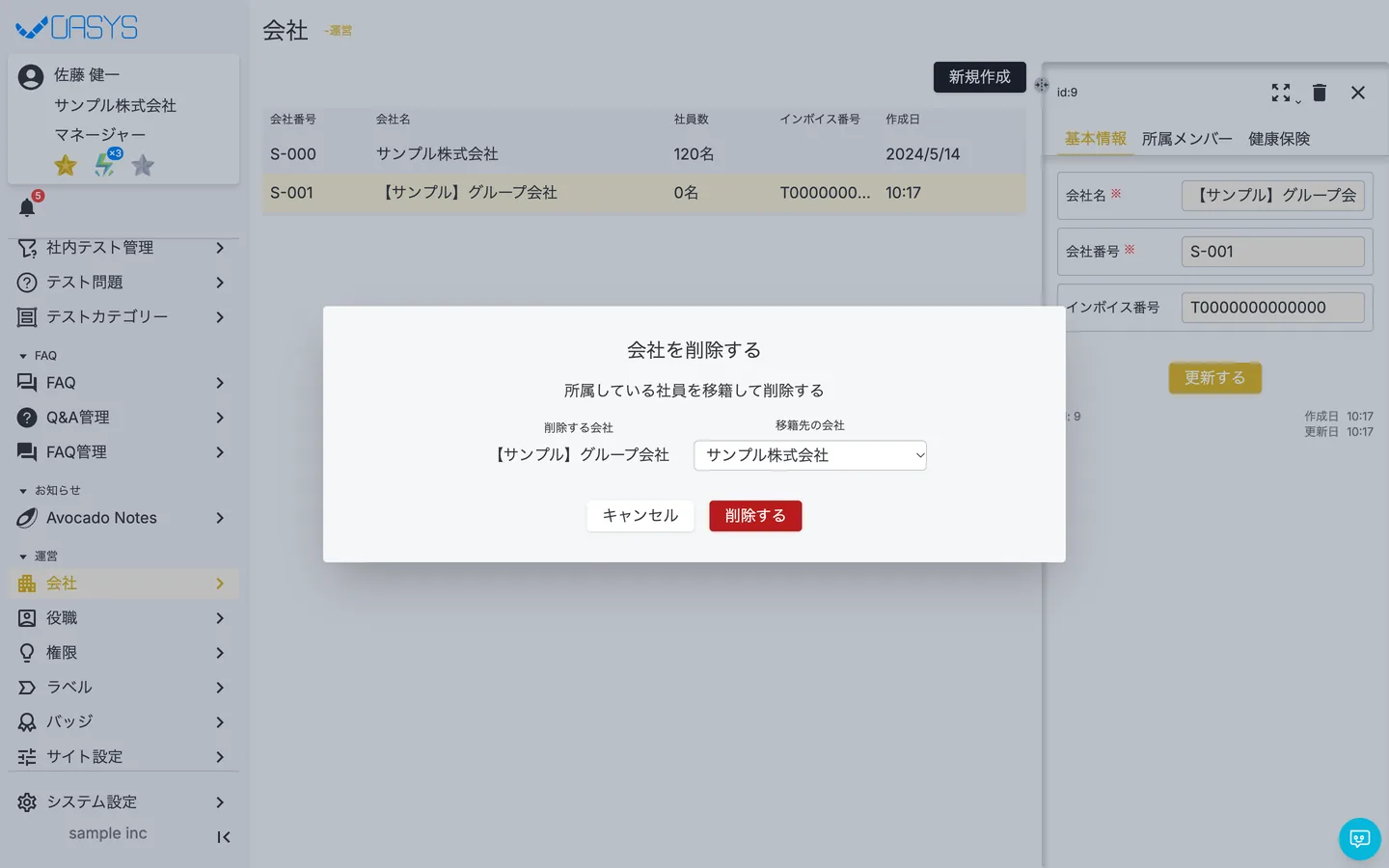The height and width of the screenshot is (868, 1389).
Task: Click the バッジ ribbon icon
Action: (27, 722)
